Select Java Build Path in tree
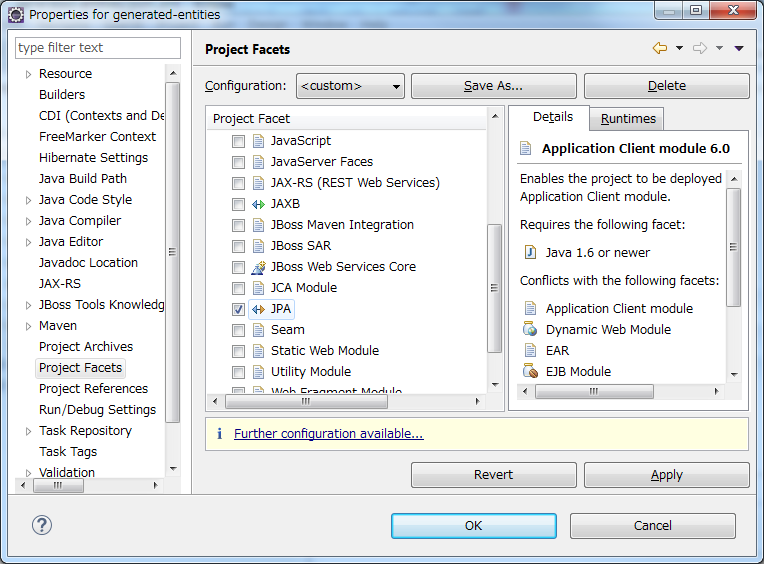This screenshot has height=564, width=764. [82, 179]
